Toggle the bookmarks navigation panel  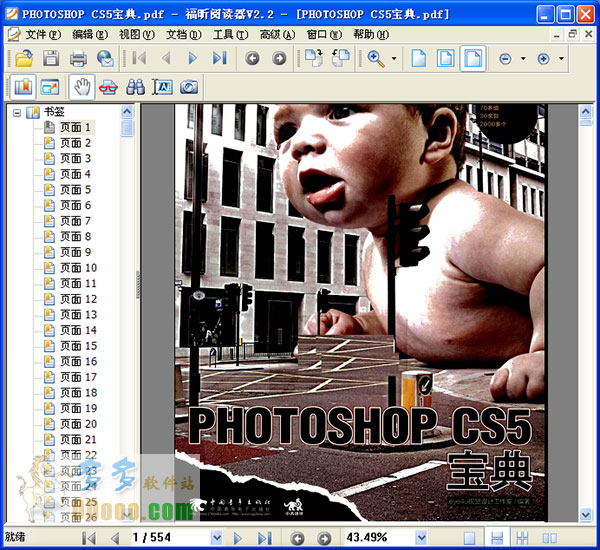click(23, 87)
